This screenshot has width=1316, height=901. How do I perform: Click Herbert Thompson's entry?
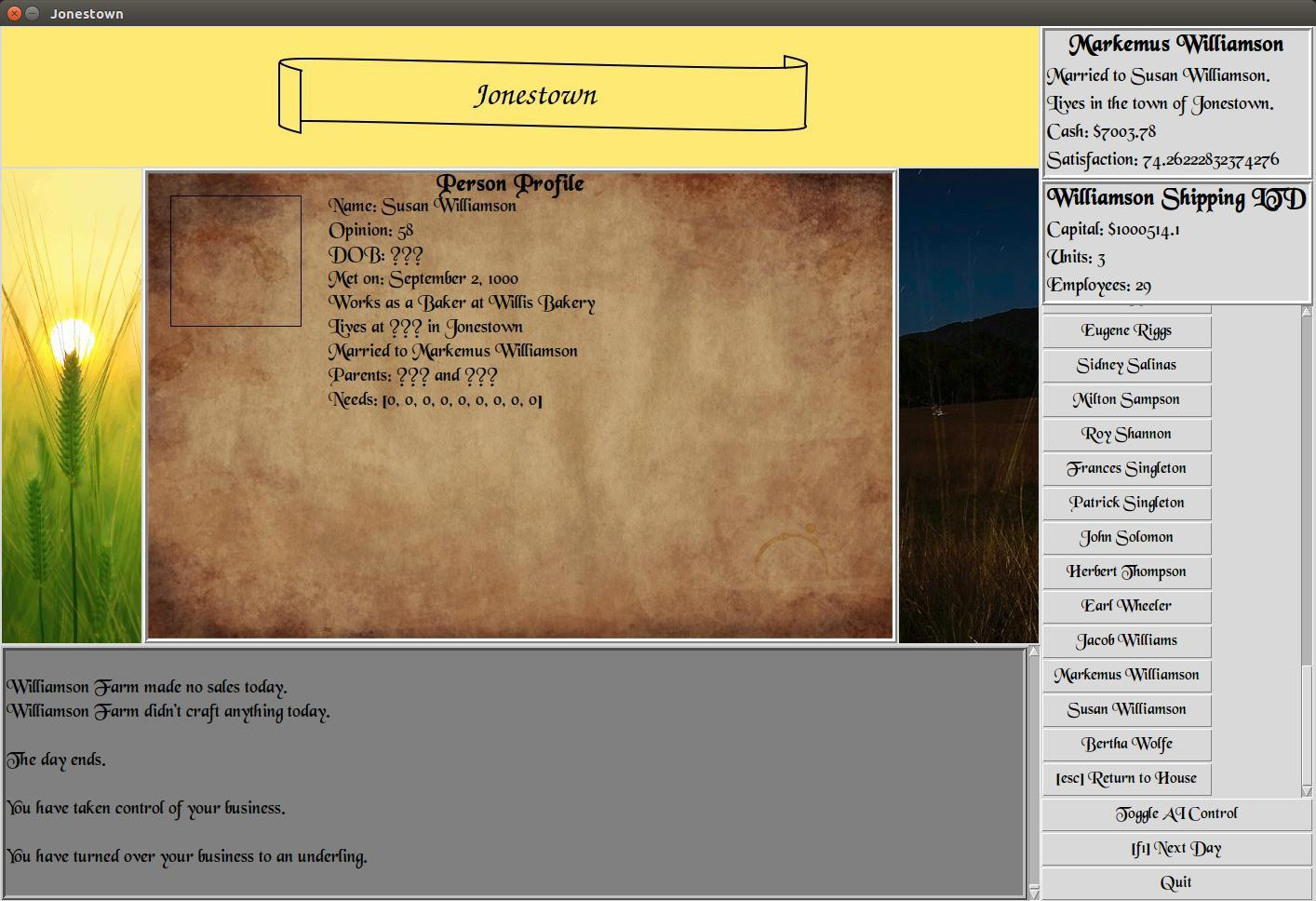1127,572
